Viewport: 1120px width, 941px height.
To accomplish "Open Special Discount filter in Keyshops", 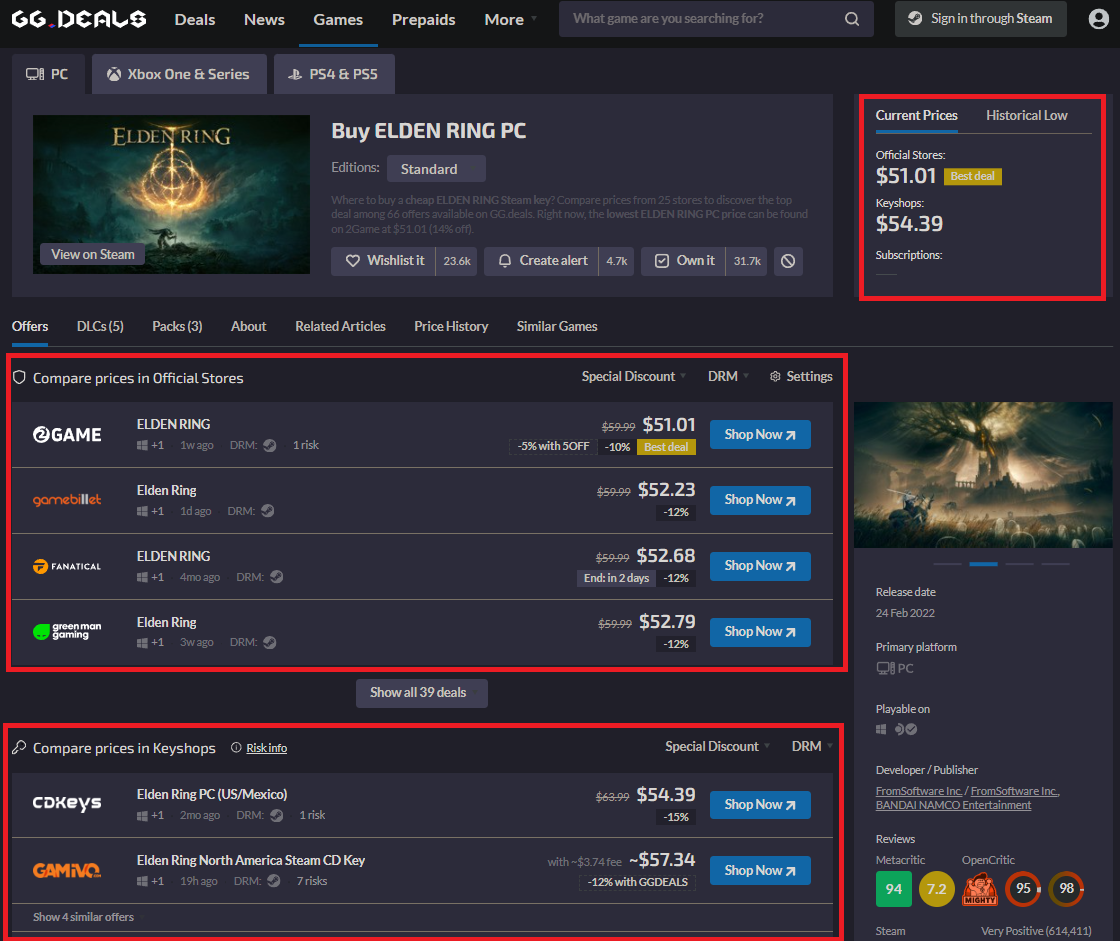I will tap(717, 747).
